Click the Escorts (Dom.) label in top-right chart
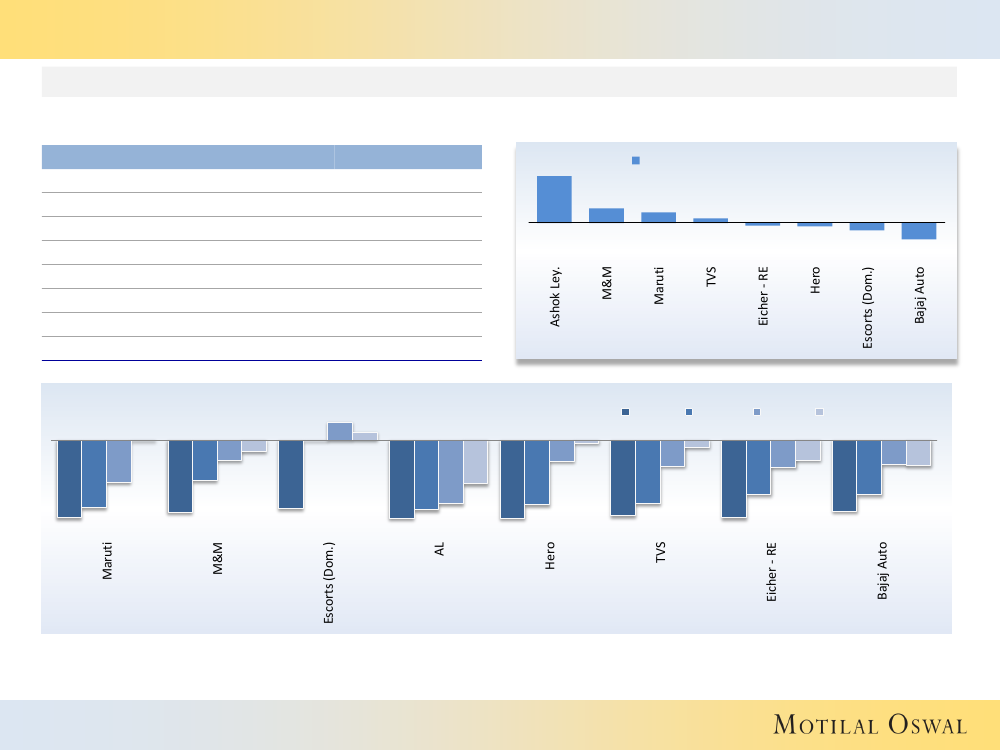Image resolution: width=1000 pixels, height=750 pixels. coord(867,306)
